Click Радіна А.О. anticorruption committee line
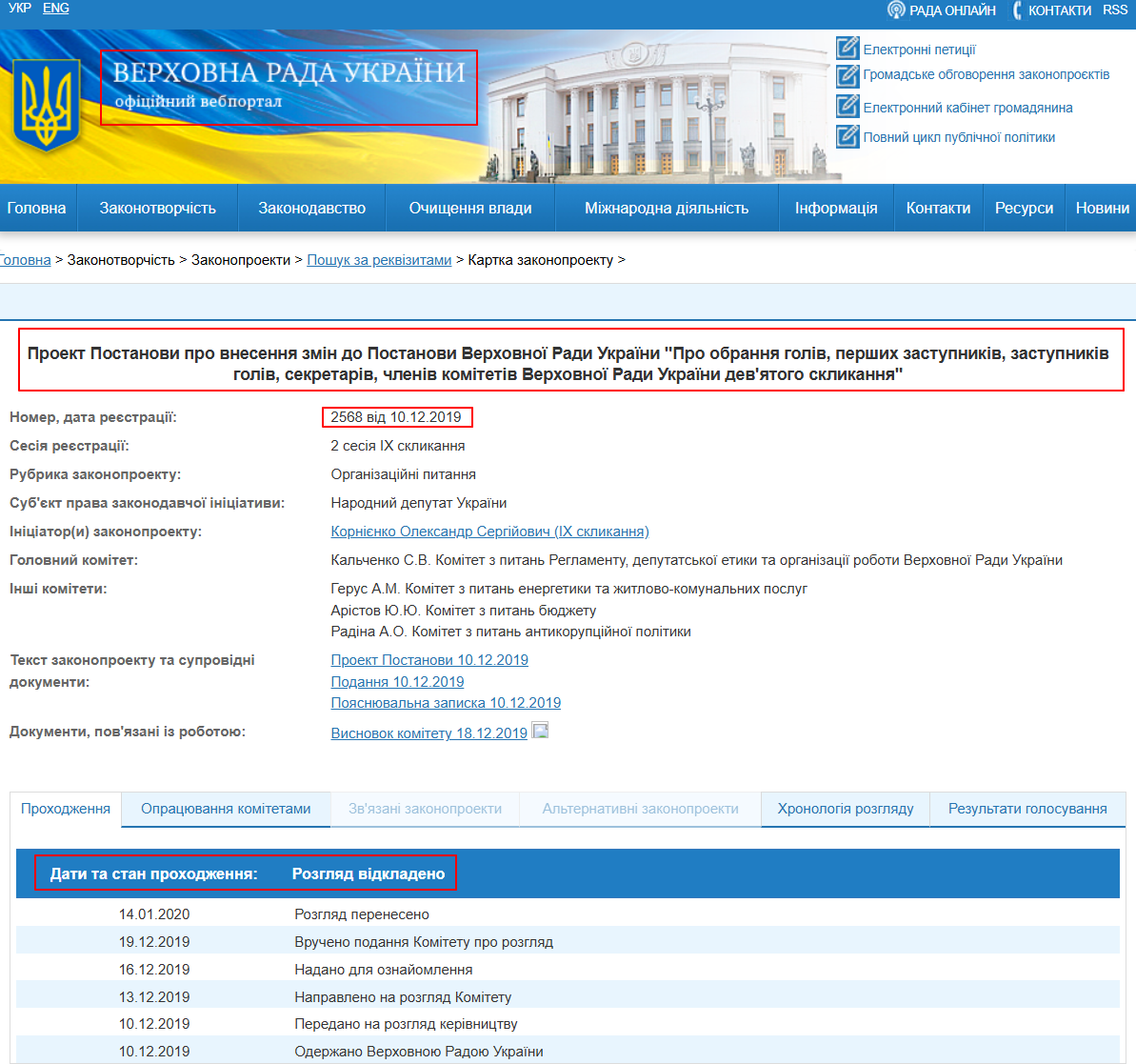Image resolution: width=1136 pixels, height=1064 pixels. (510, 632)
